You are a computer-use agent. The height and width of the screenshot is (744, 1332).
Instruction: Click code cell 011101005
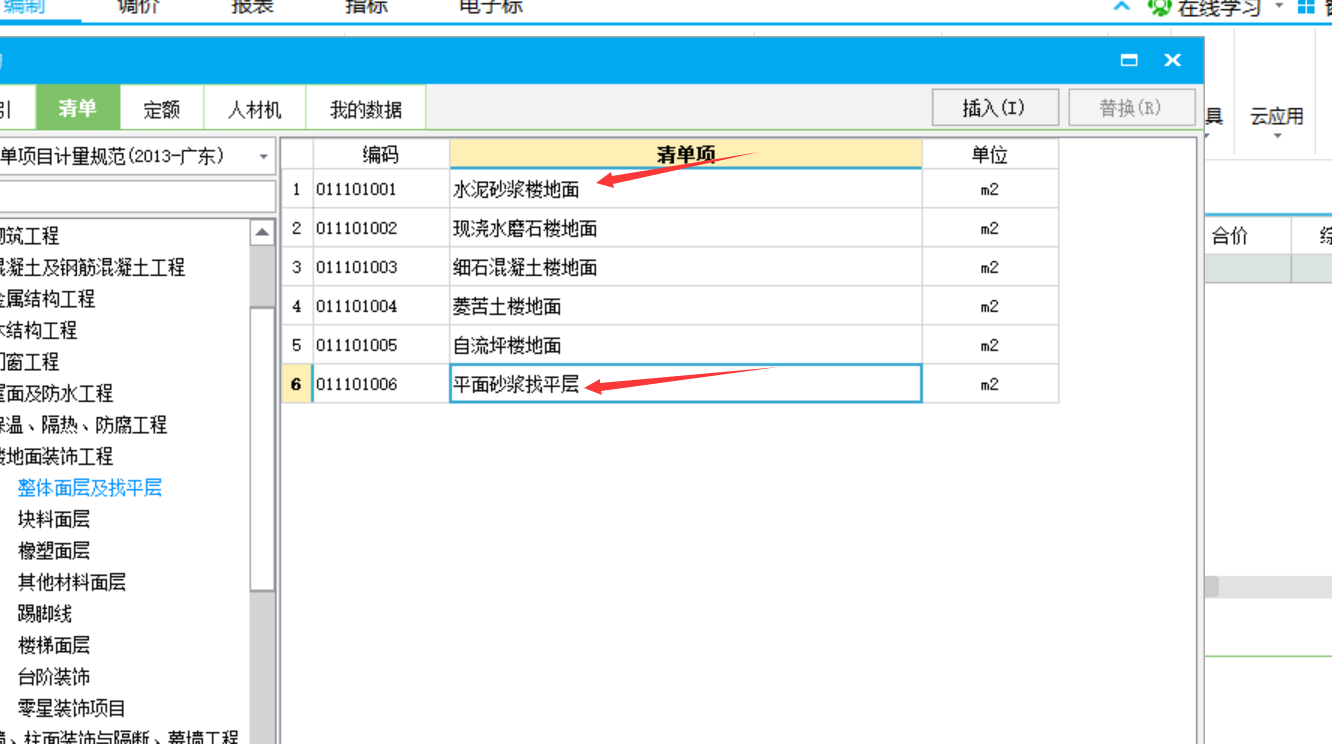pyautogui.click(x=381, y=345)
